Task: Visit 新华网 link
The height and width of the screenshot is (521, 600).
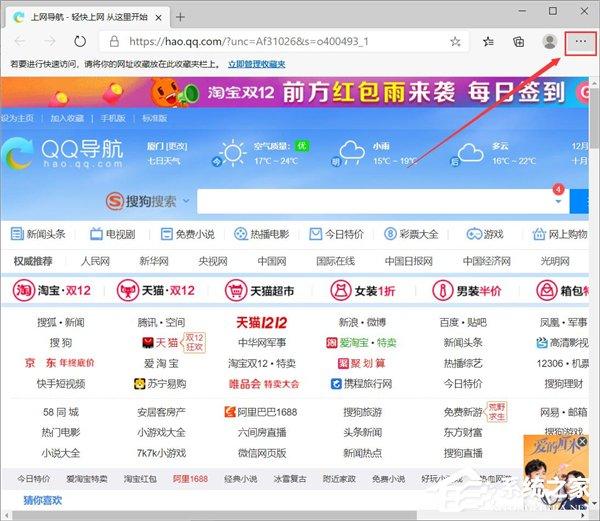Action: (154, 261)
